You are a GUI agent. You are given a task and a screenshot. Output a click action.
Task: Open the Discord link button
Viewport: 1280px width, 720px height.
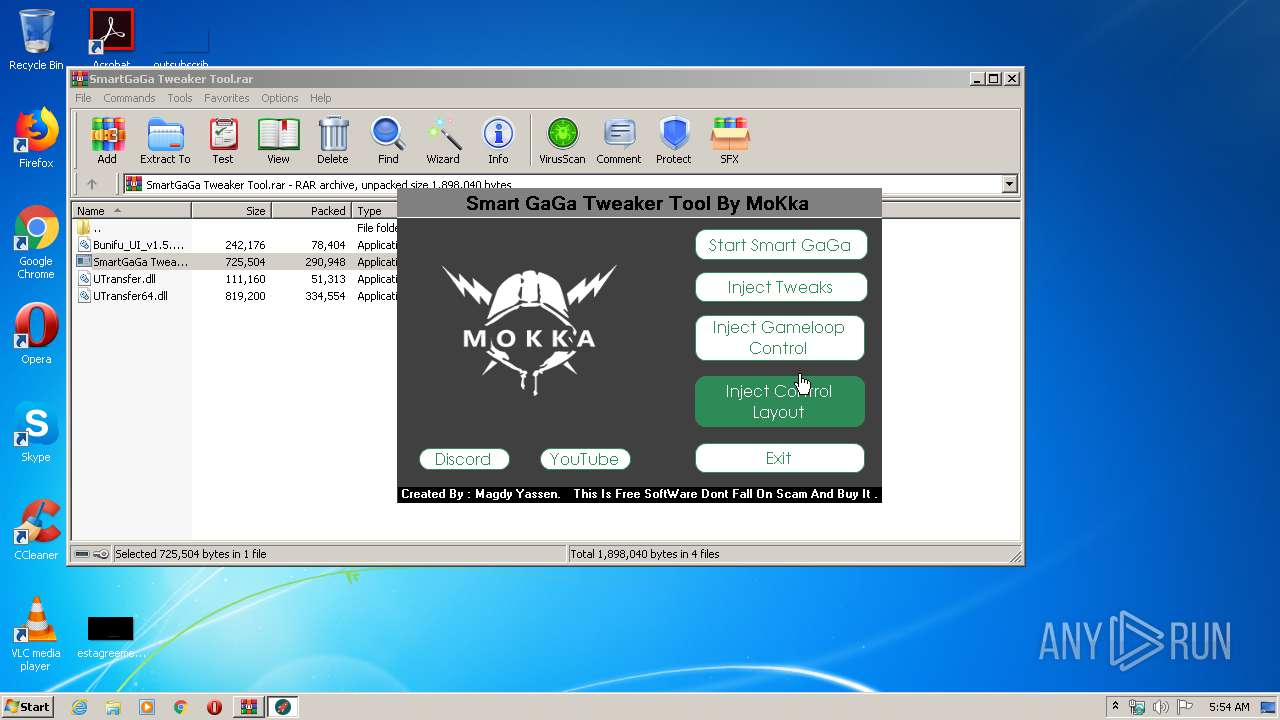click(x=464, y=459)
